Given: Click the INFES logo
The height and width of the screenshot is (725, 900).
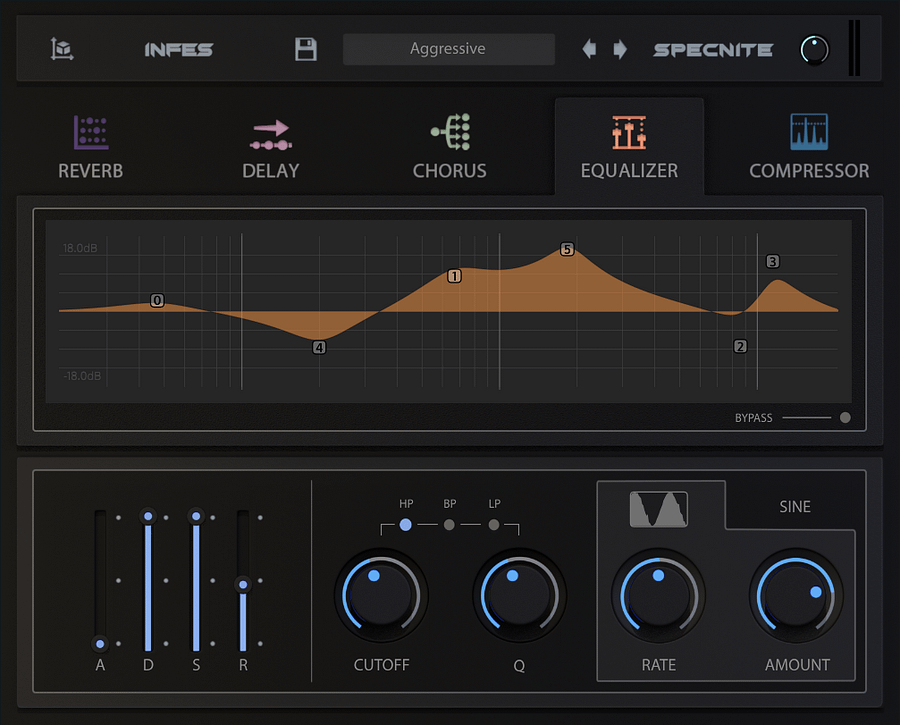Looking at the screenshot, I should 179,49.
